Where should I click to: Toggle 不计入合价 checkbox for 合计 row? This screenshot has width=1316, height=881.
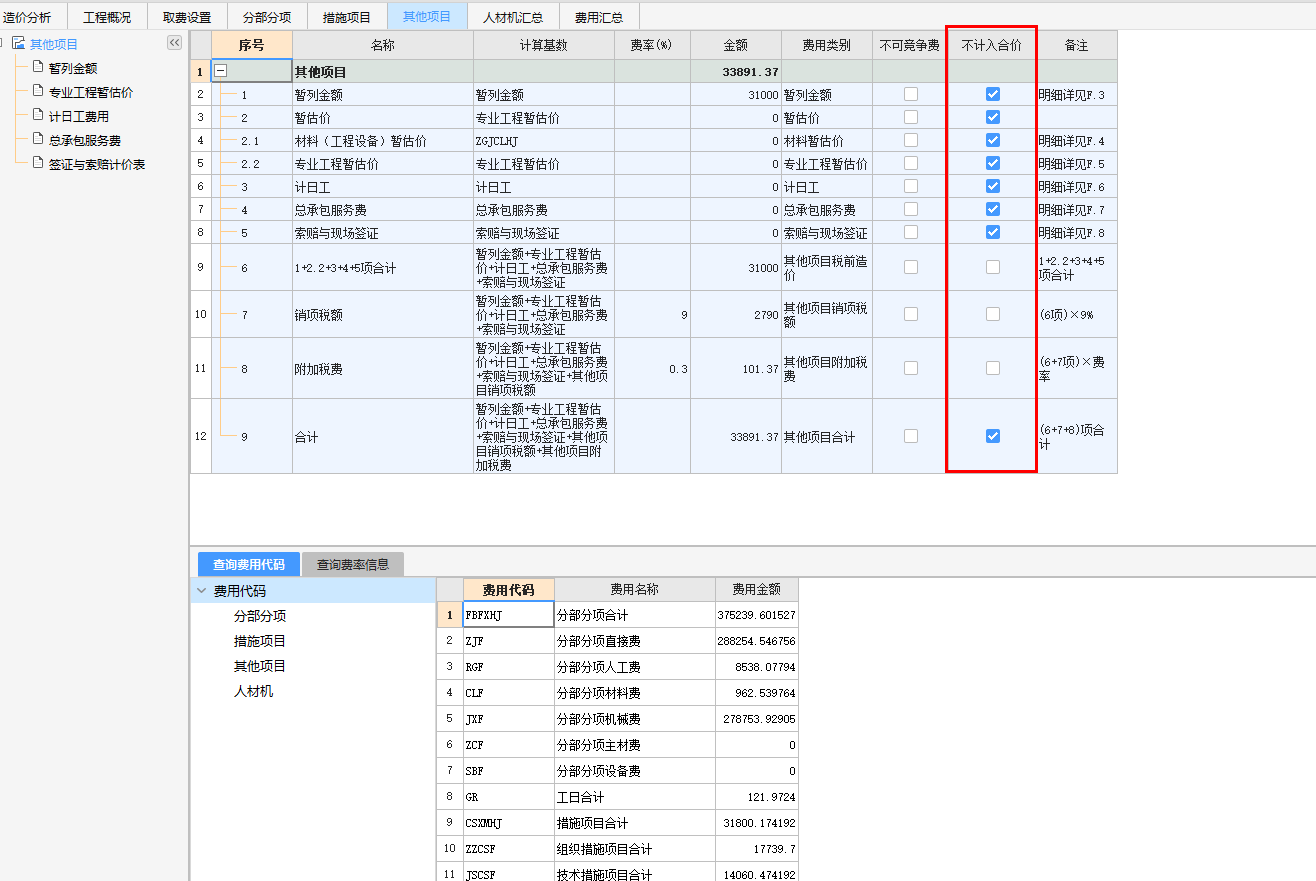[992, 436]
